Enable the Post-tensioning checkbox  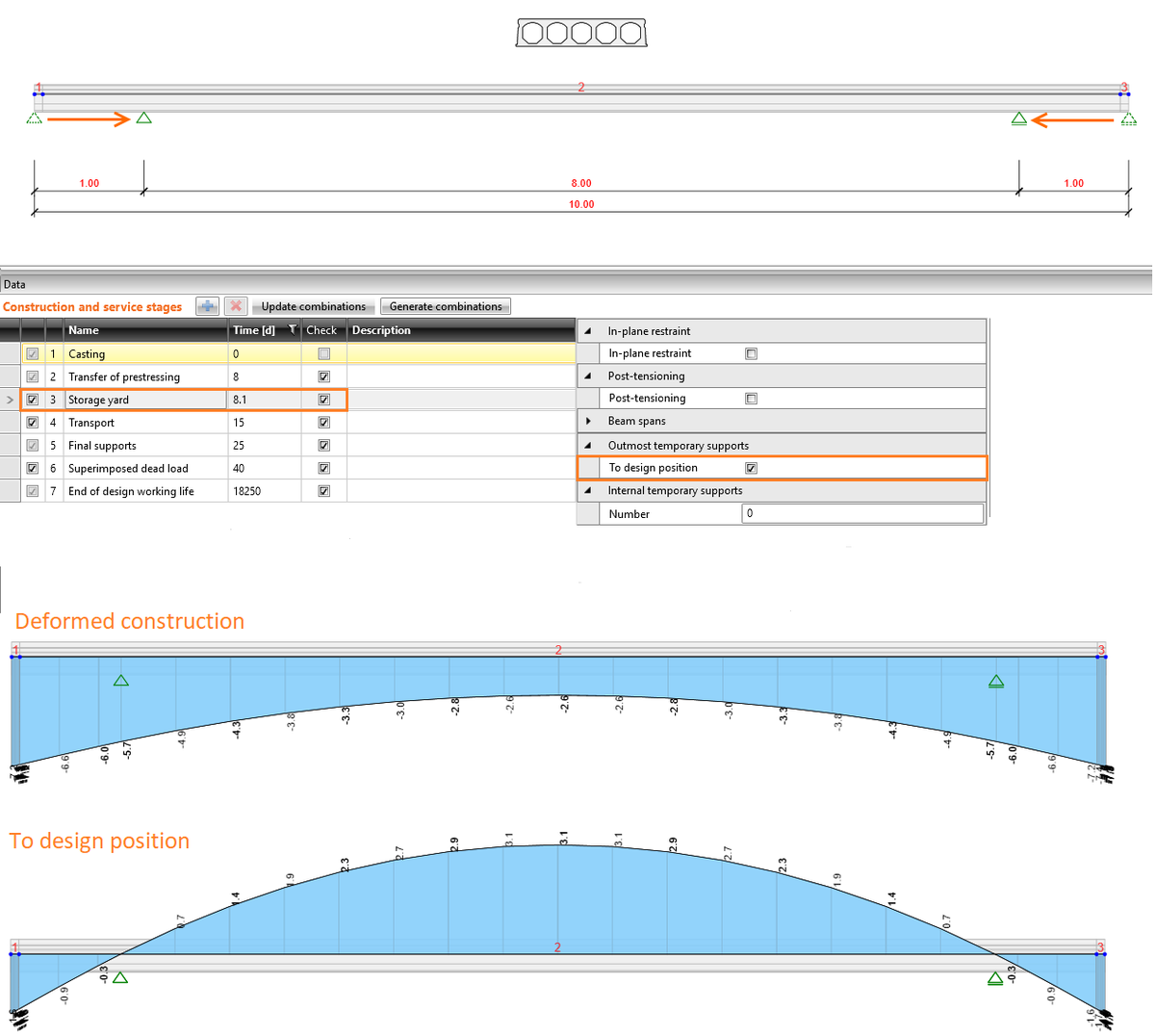(751, 398)
